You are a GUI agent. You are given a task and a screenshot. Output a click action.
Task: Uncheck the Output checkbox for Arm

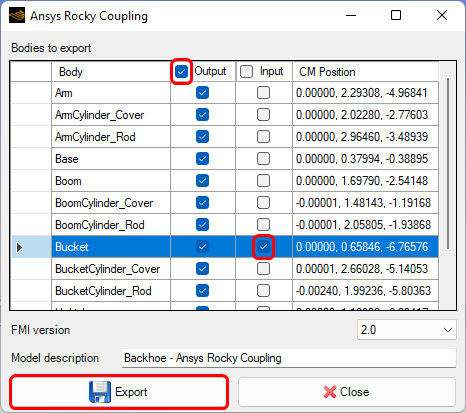(x=202, y=93)
